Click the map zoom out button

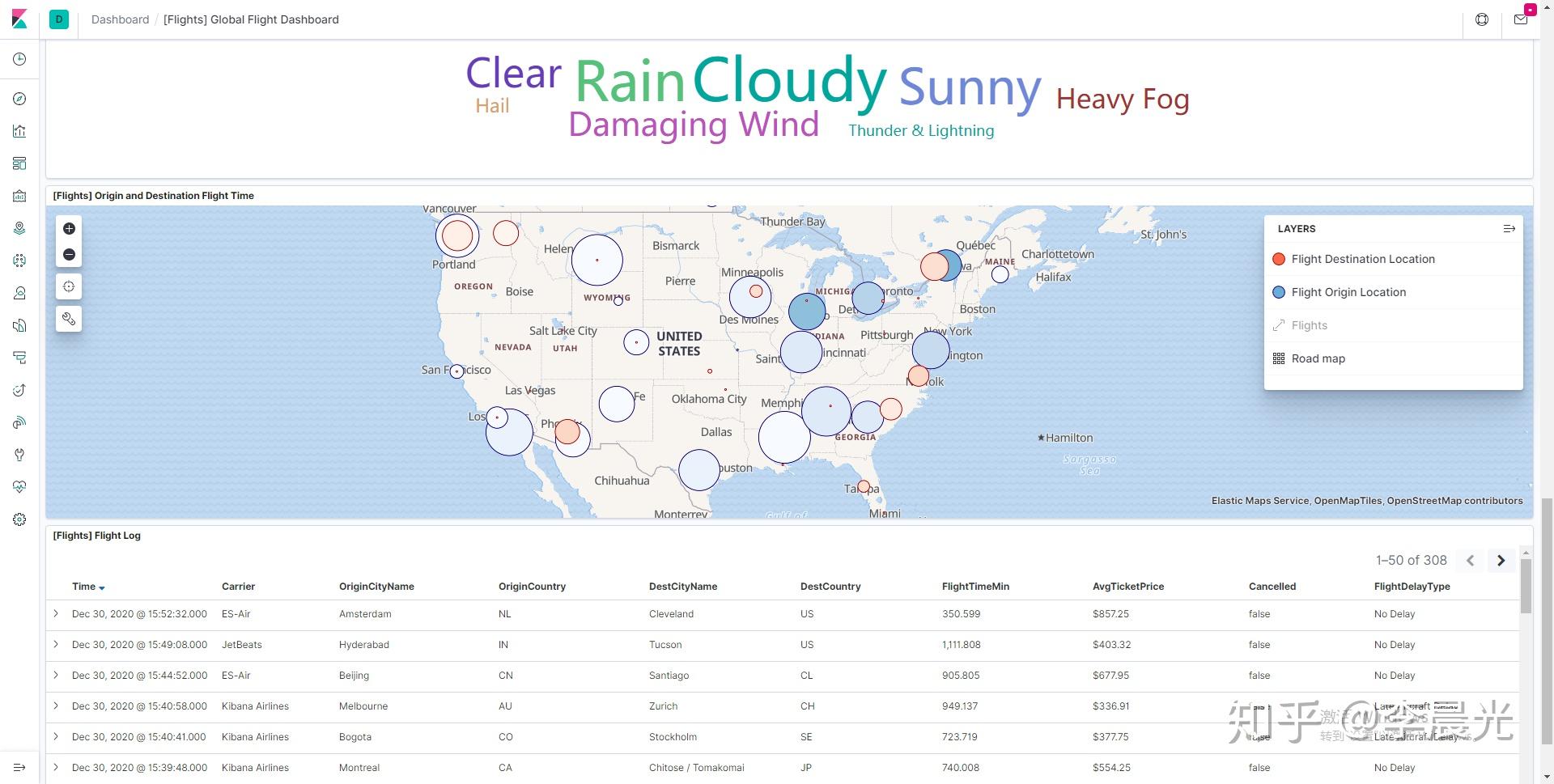69,255
